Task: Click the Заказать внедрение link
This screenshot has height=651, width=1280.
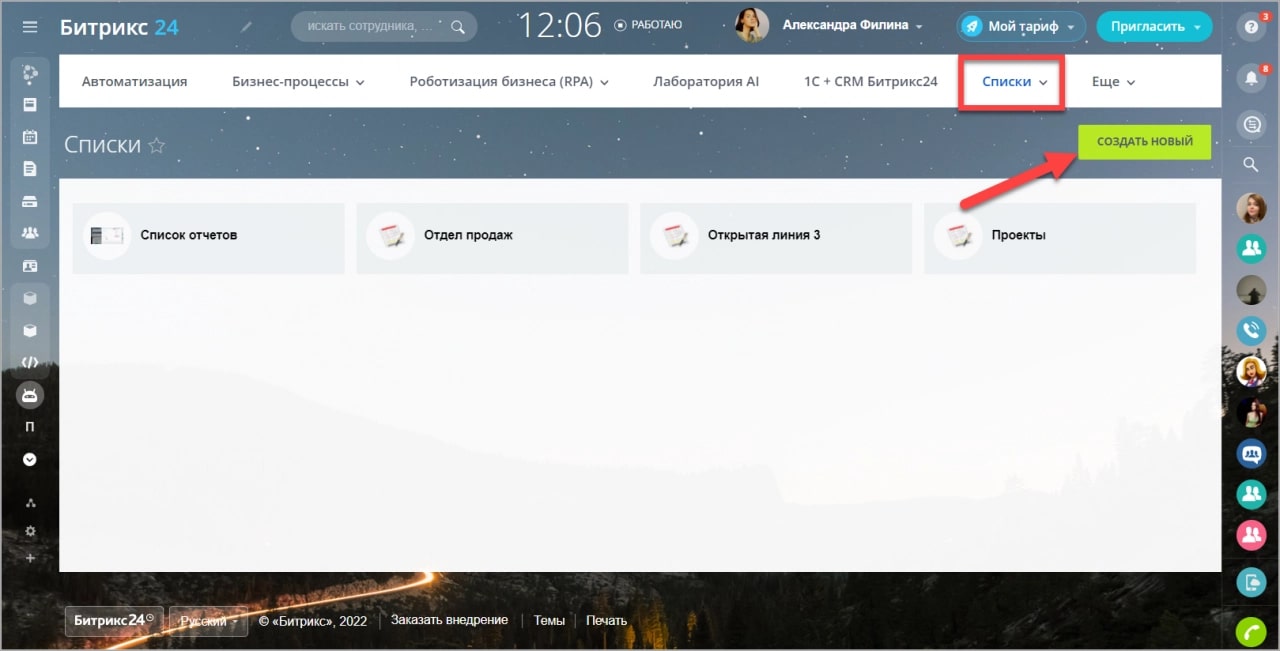Action: point(449,621)
